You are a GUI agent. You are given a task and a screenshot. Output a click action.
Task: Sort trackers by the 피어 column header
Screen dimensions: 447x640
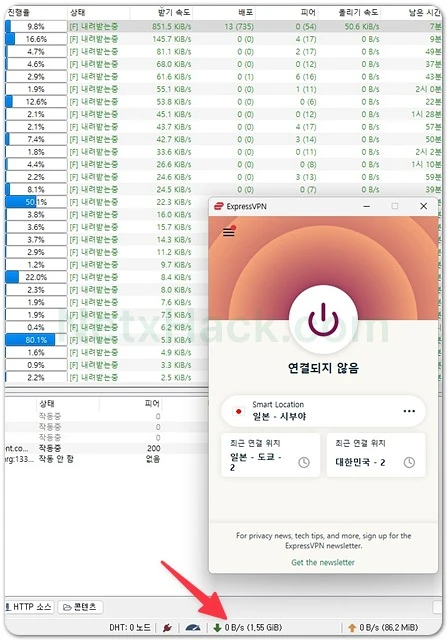pyautogui.click(x=131, y=404)
